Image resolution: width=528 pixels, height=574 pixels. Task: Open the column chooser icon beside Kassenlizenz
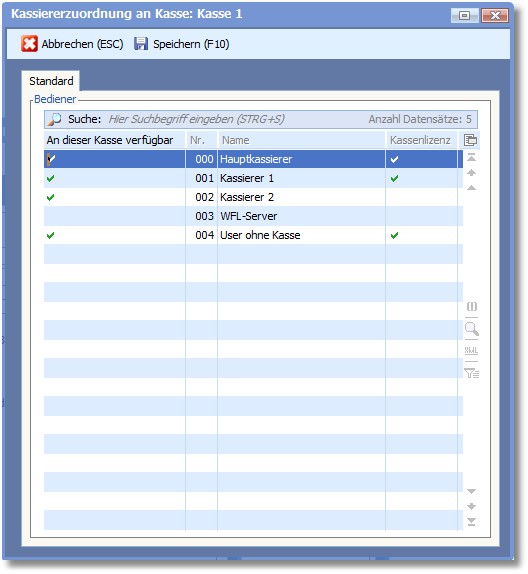coord(470,140)
